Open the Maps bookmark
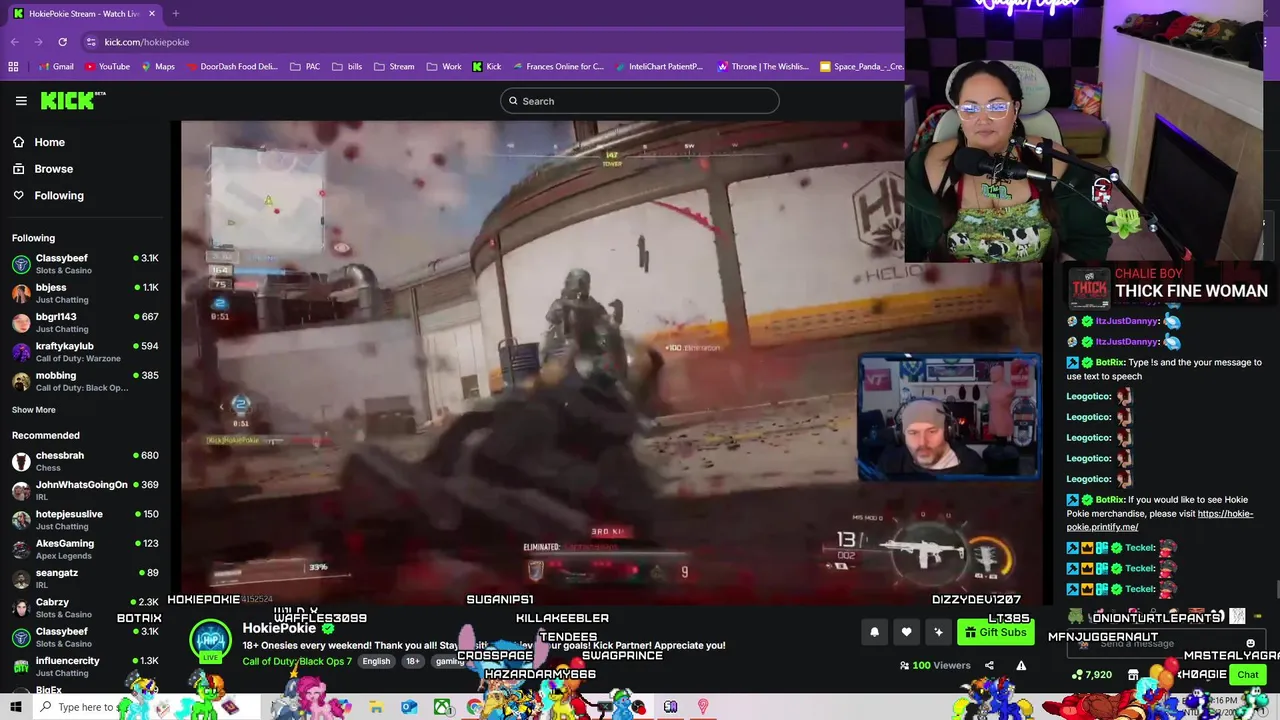1280x720 pixels. 158,67
